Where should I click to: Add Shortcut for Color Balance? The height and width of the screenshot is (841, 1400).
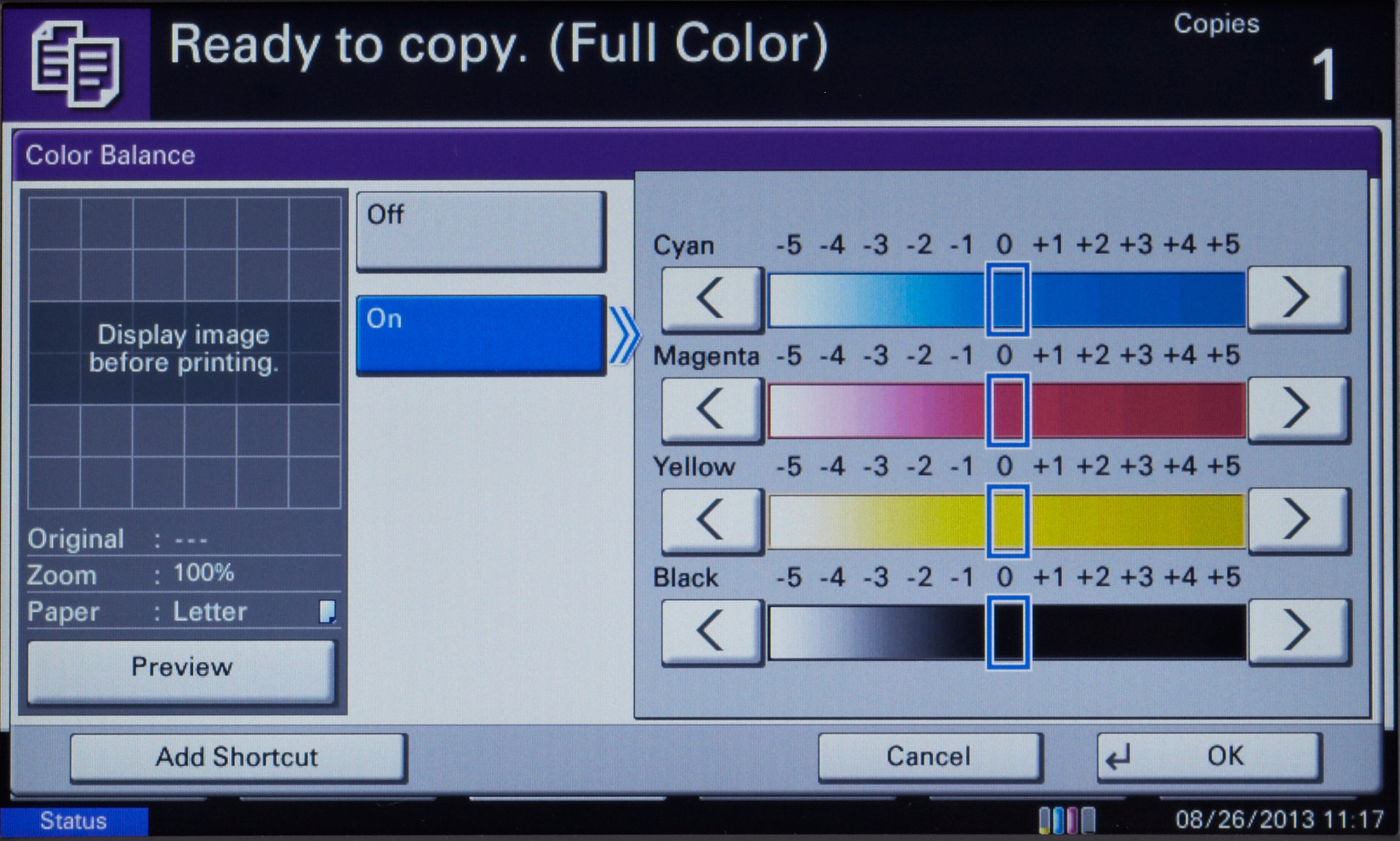tap(238, 758)
